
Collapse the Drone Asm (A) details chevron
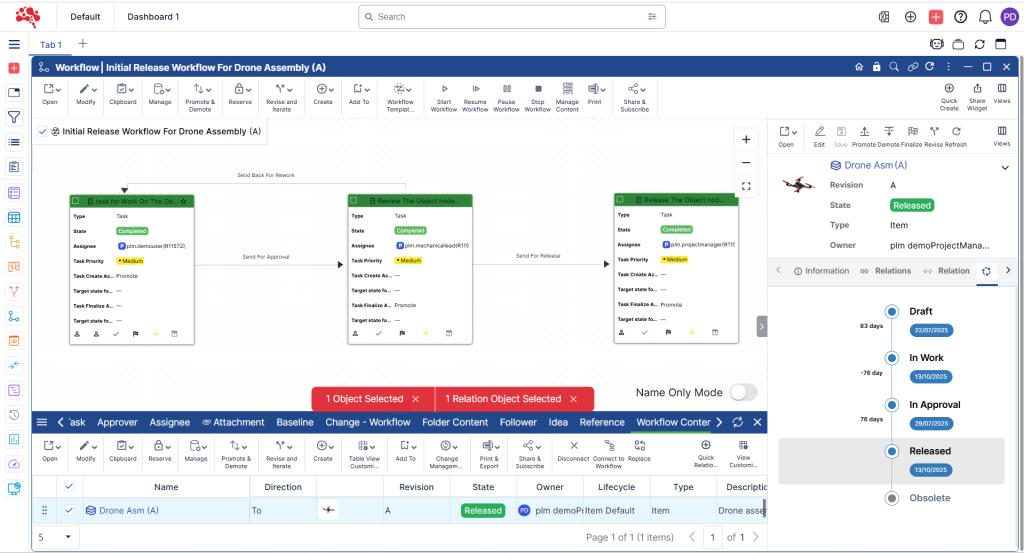(x=1005, y=168)
